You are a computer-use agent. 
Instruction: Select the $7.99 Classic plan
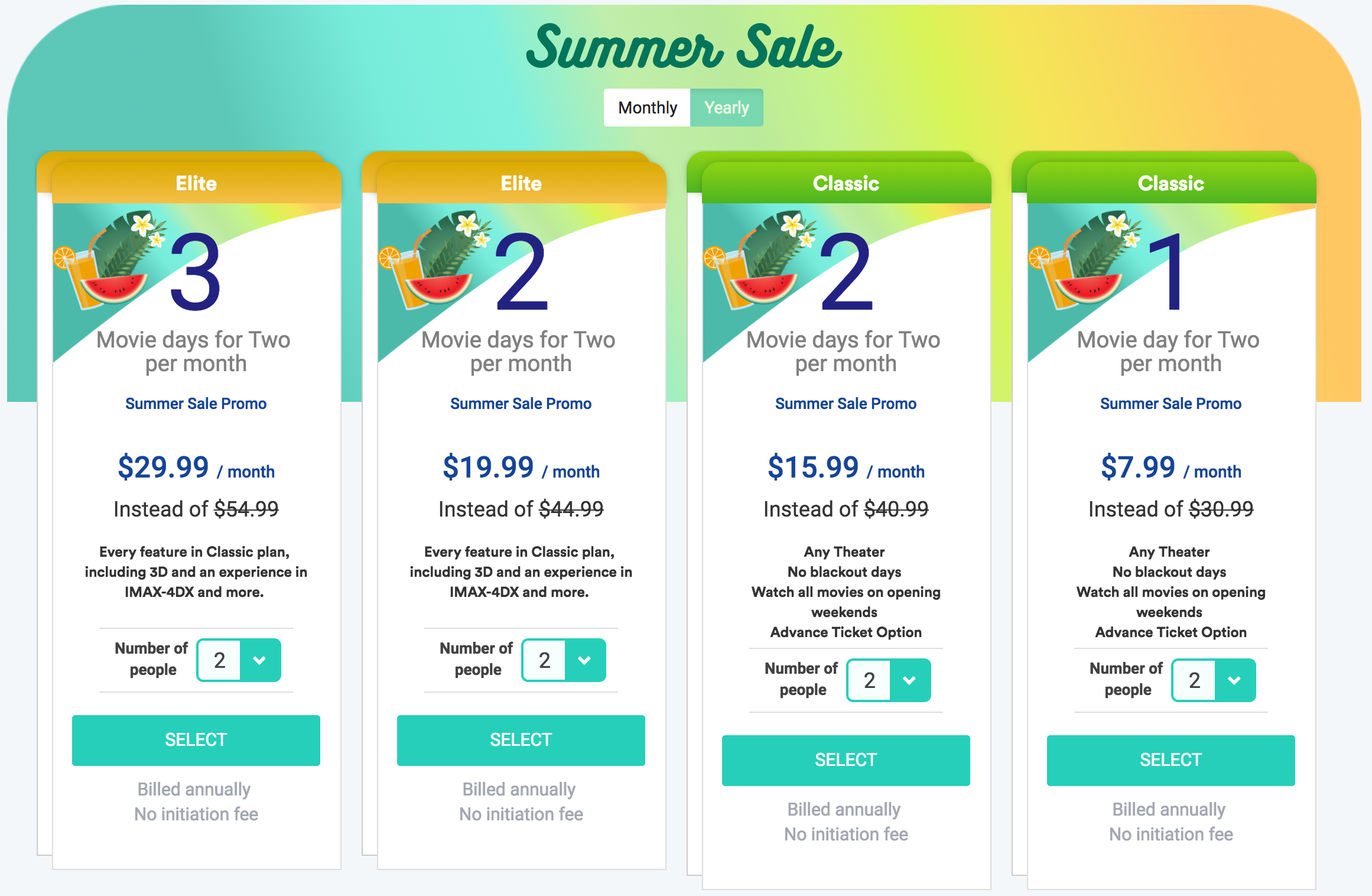(1171, 760)
